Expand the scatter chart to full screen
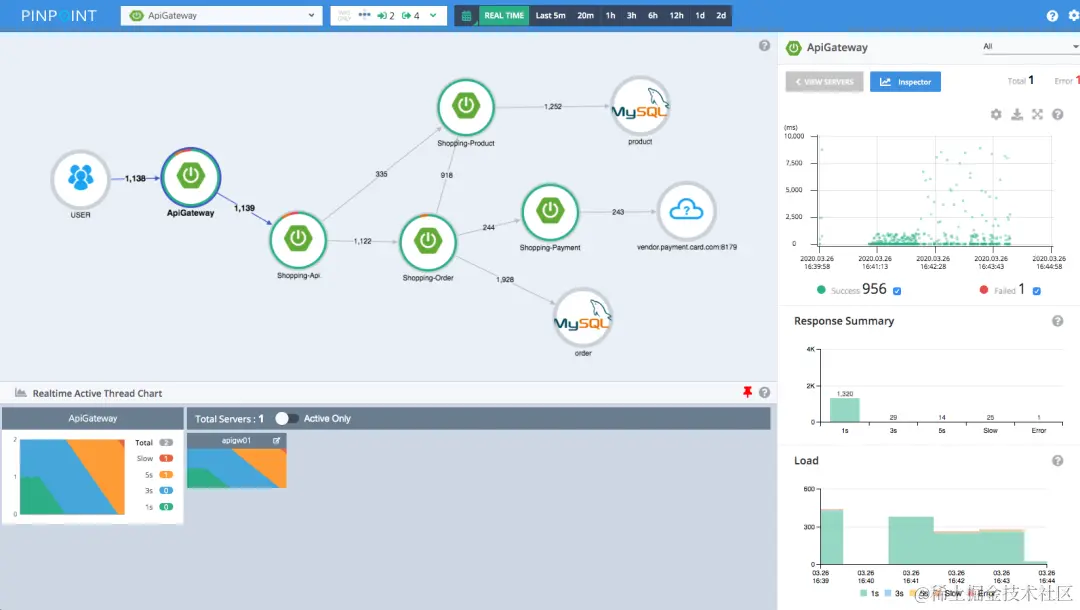 [x=1037, y=114]
